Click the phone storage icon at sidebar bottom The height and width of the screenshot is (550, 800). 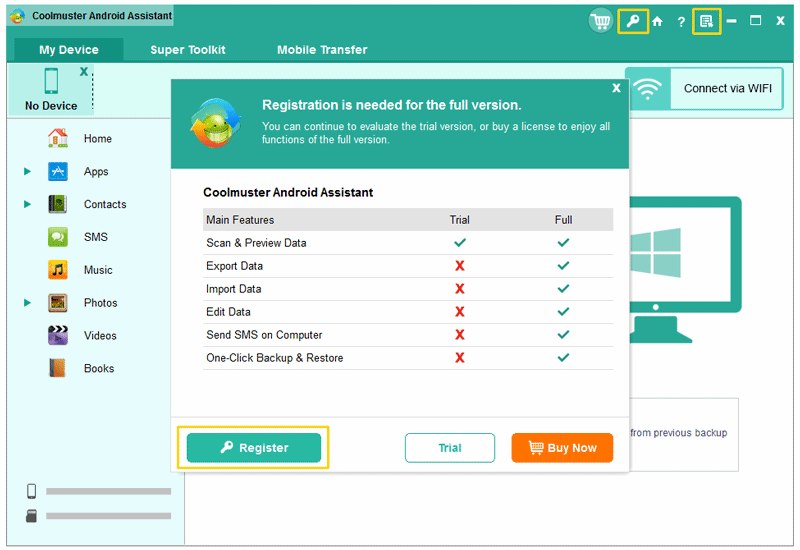click(x=32, y=491)
